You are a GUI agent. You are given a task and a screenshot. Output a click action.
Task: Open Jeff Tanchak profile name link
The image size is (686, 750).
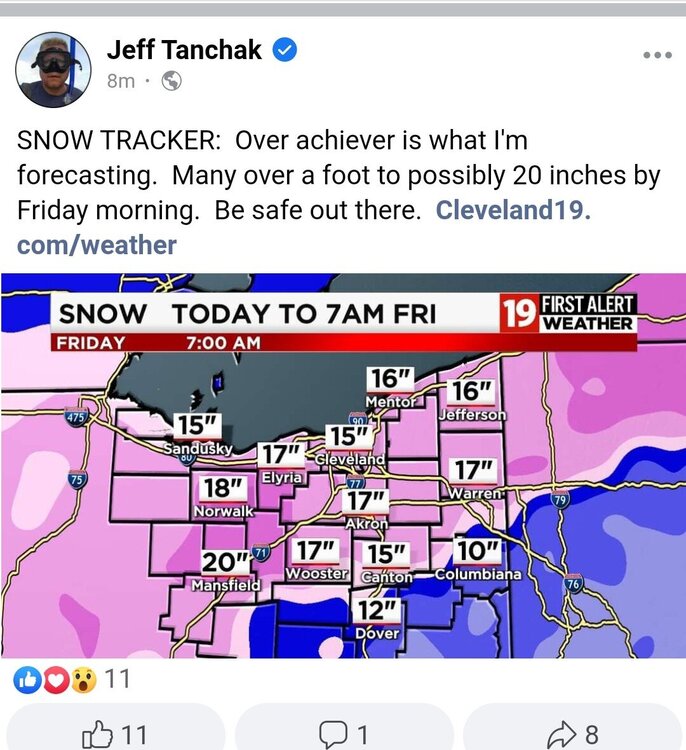point(184,50)
